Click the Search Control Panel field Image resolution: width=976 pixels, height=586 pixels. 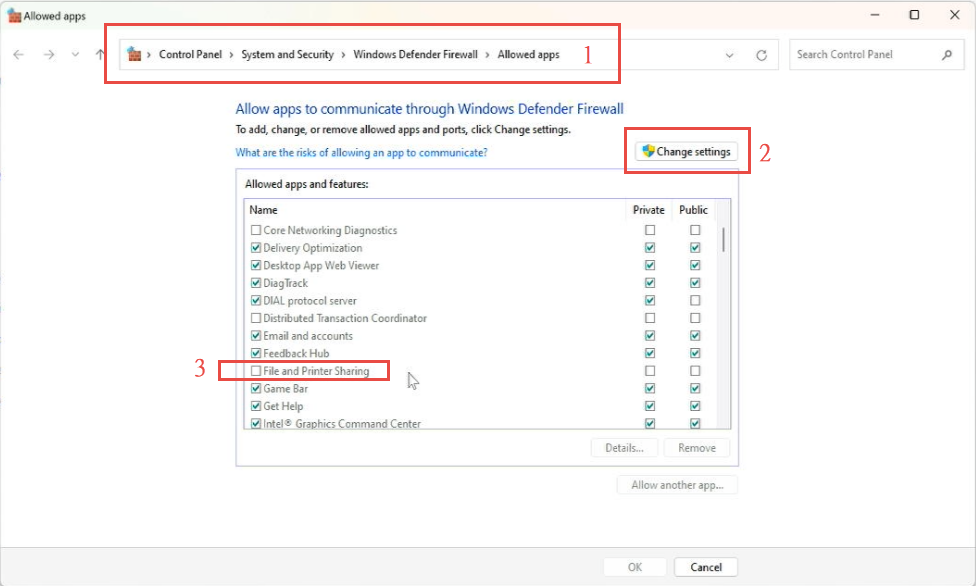(x=865, y=55)
